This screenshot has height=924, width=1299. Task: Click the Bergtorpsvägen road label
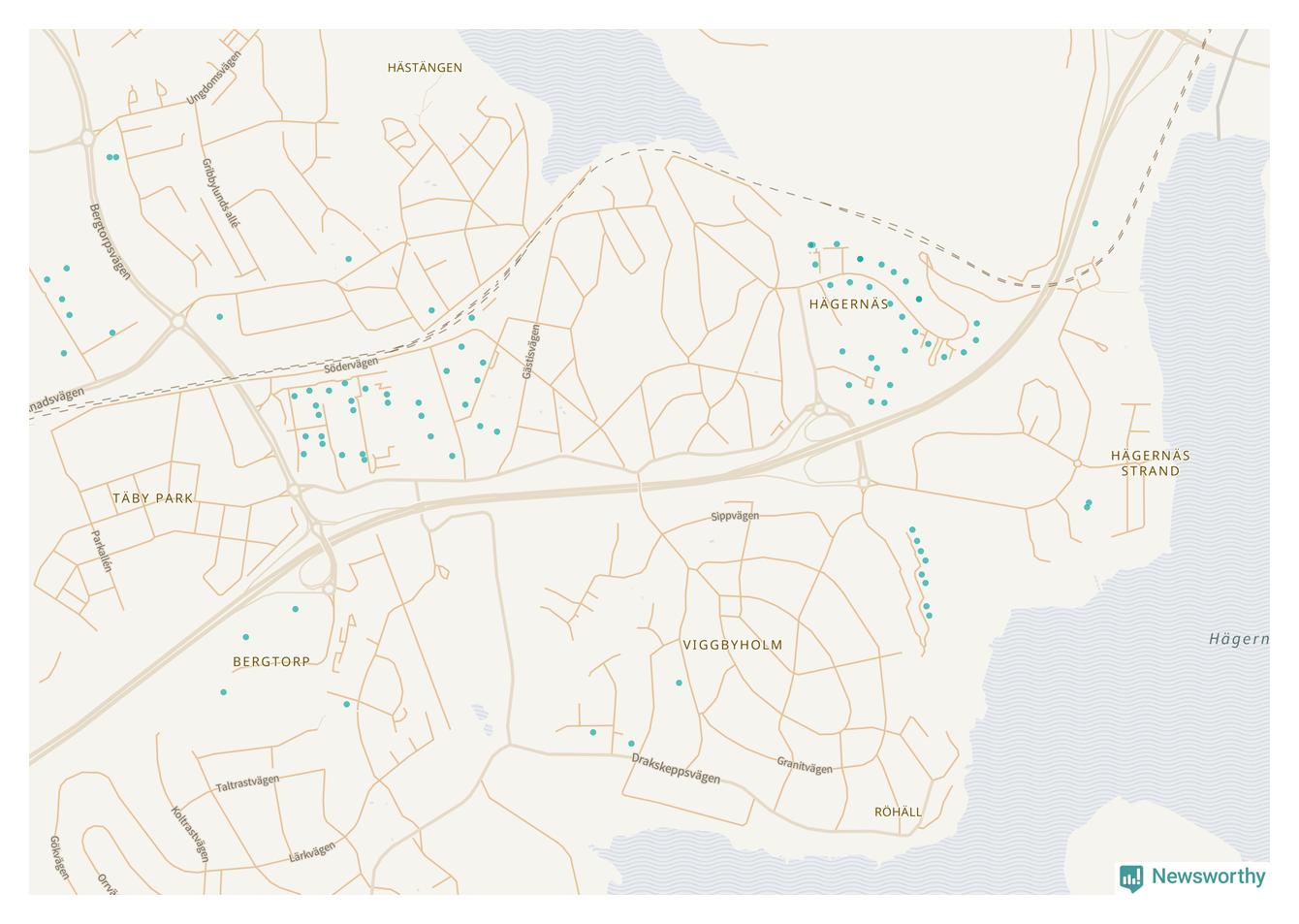109,240
